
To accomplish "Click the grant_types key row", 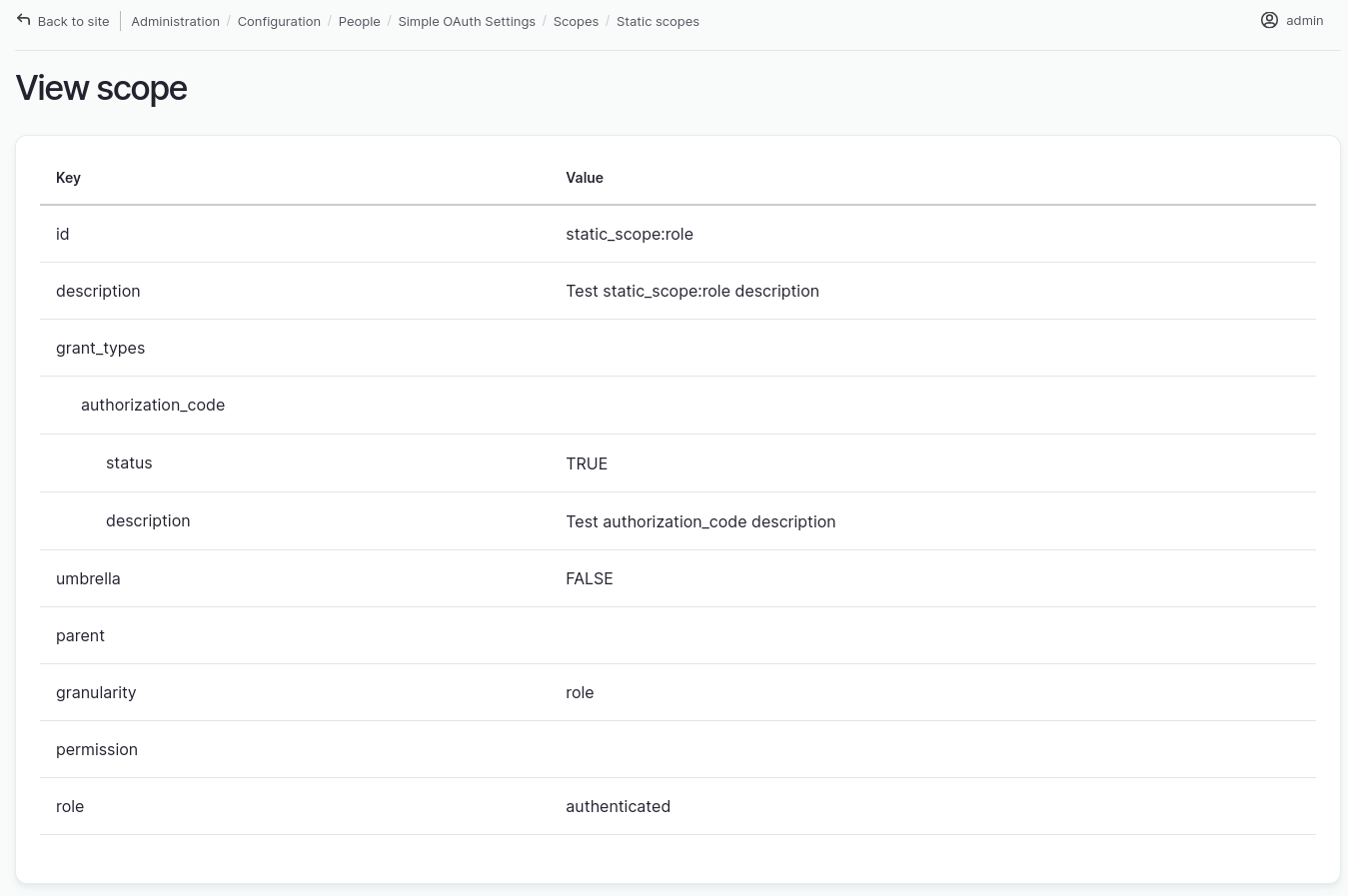I will coord(100,348).
